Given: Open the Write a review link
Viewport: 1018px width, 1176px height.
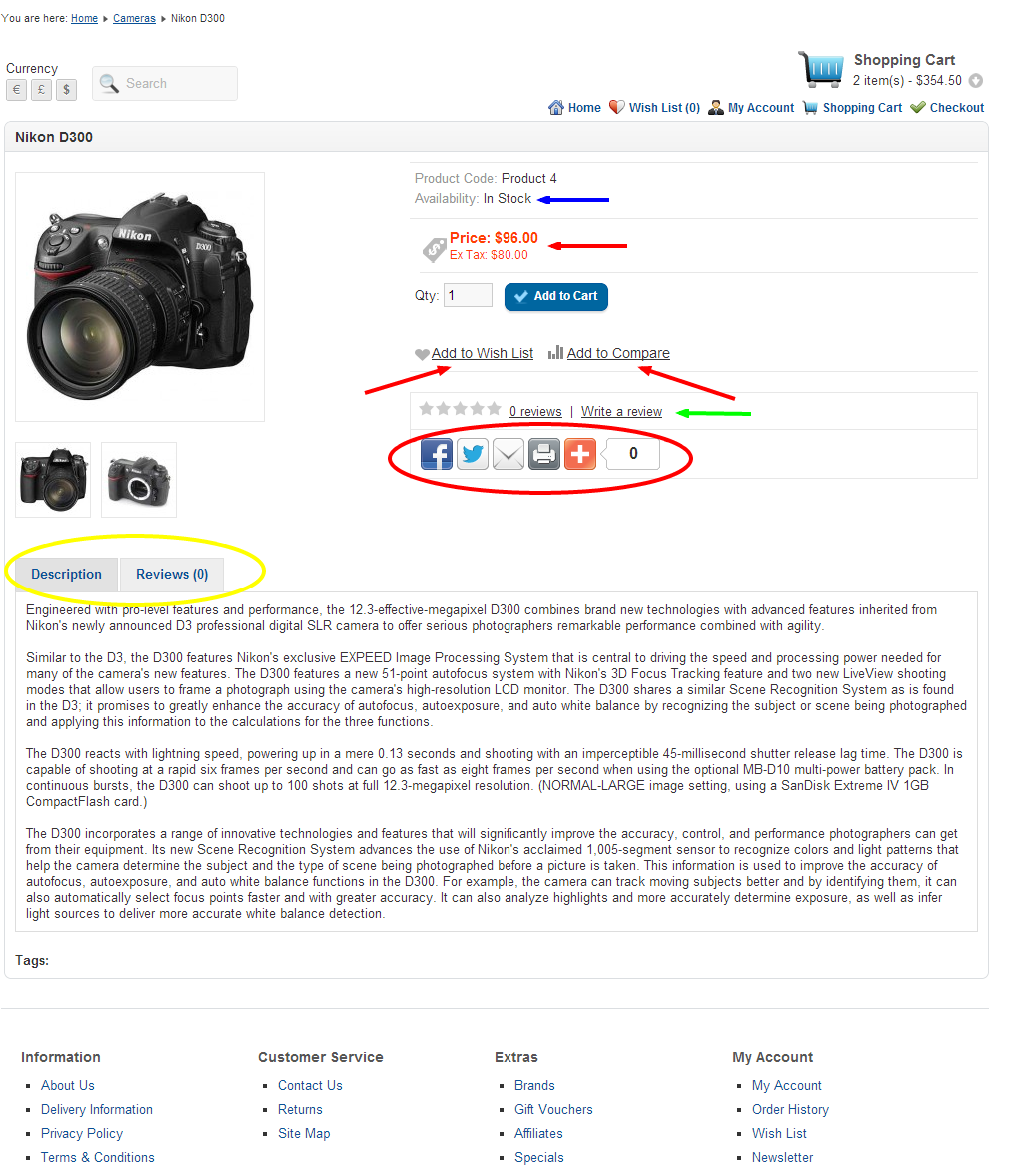Looking at the screenshot, I should click(621, 411).
